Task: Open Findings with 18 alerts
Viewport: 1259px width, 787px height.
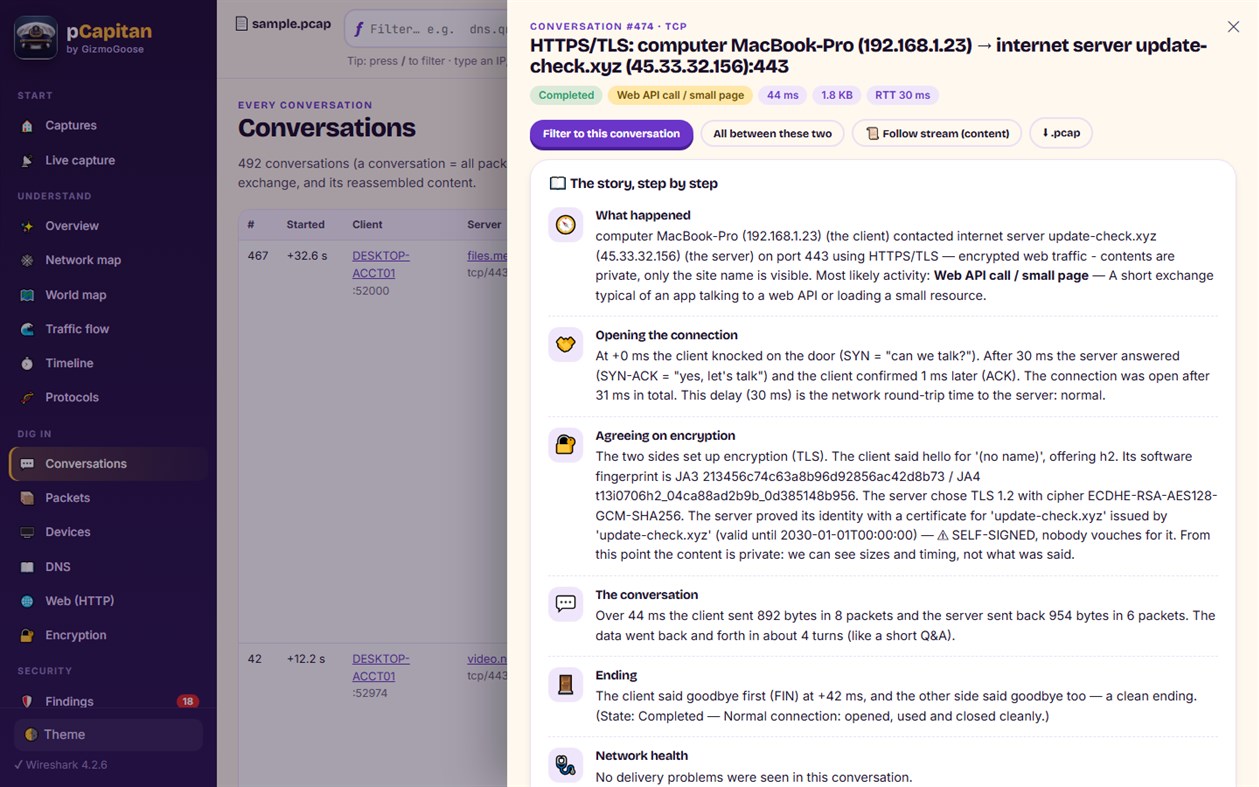Action: 108,702
